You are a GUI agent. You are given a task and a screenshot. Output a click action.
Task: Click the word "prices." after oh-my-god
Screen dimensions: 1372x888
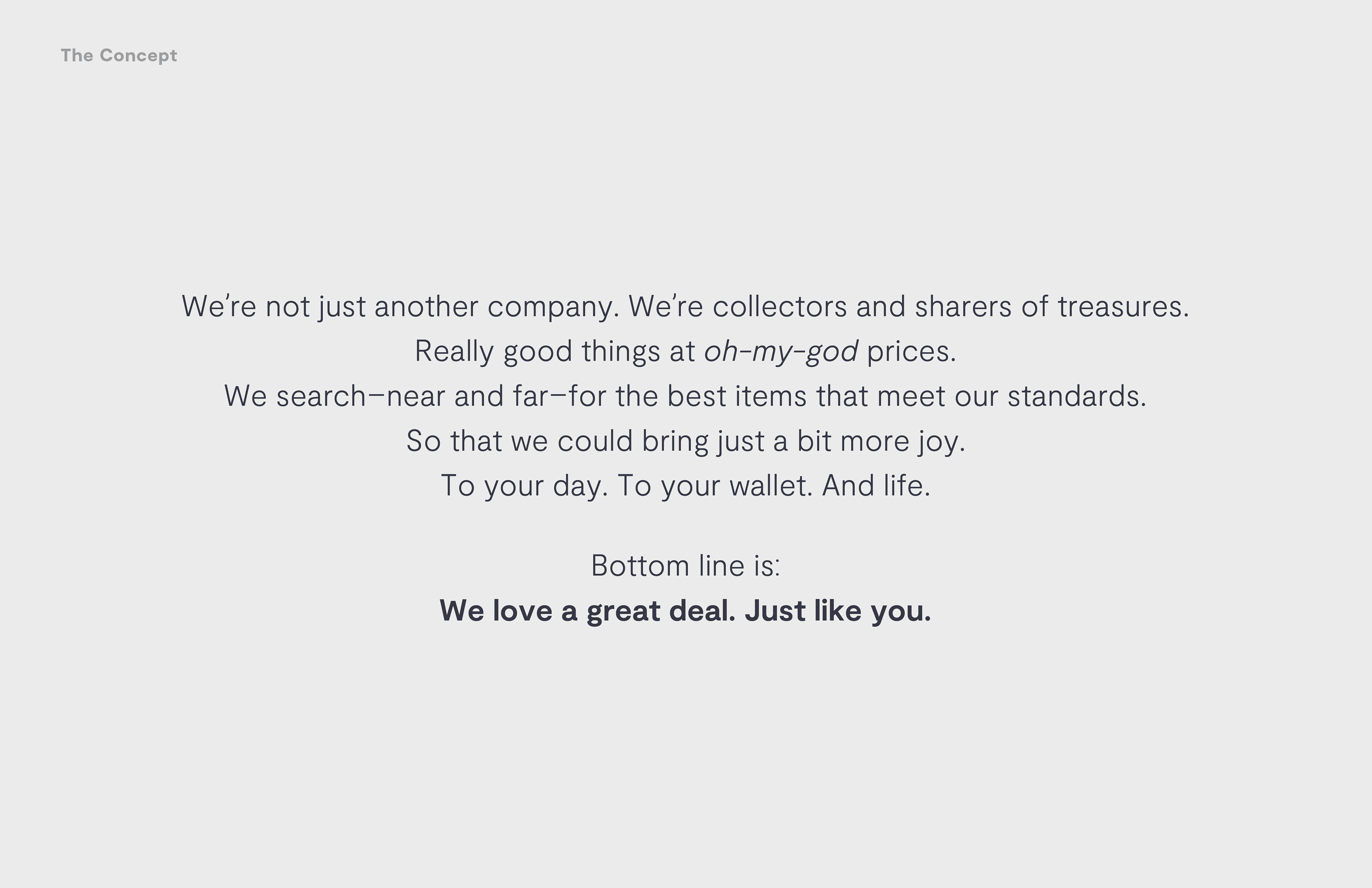(x=911, y=351)
